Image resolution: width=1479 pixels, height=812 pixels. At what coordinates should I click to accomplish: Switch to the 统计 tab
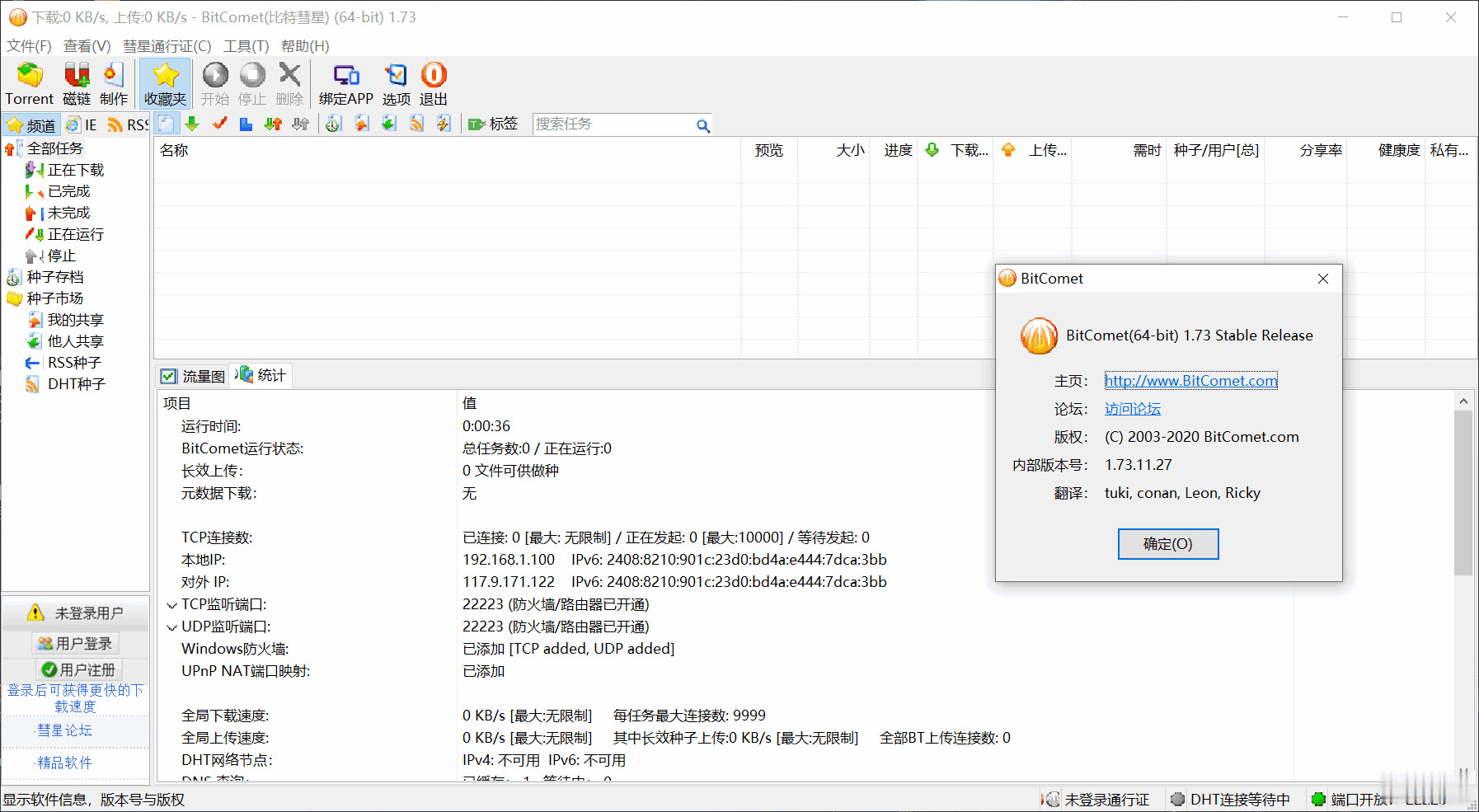(x=261, y=375)
